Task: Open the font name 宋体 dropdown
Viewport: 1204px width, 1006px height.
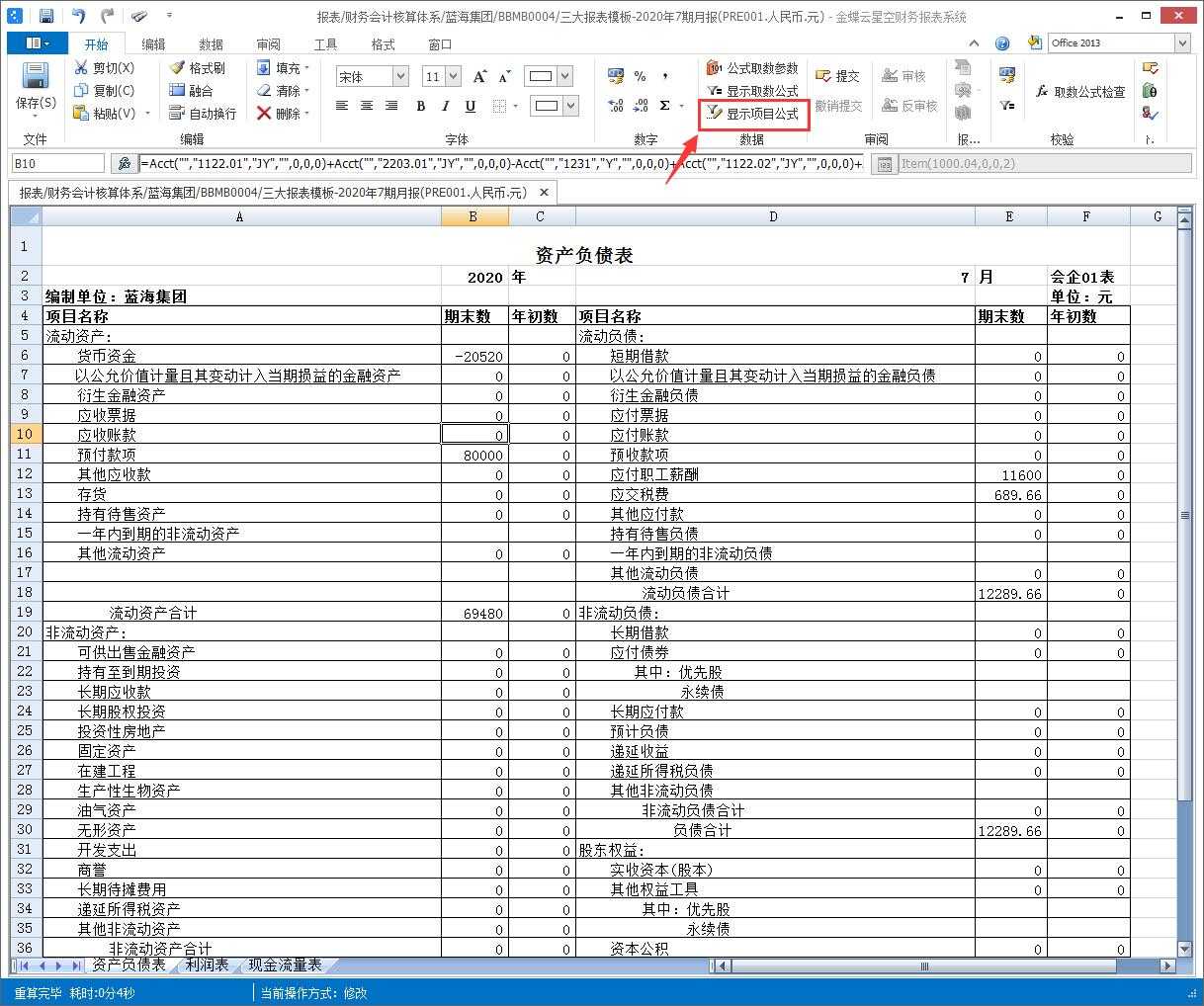Action: coord(400,76)
